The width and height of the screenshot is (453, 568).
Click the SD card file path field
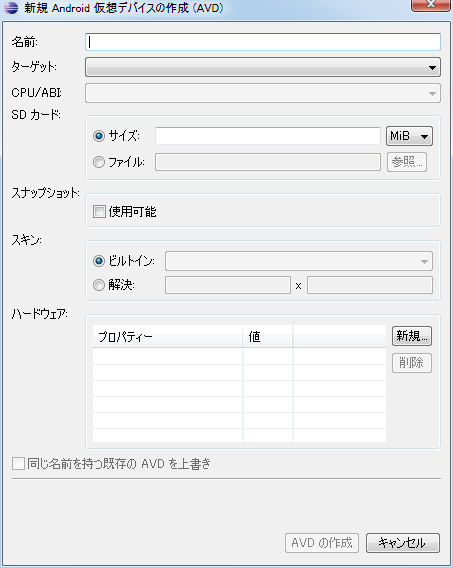coord(268,162)
